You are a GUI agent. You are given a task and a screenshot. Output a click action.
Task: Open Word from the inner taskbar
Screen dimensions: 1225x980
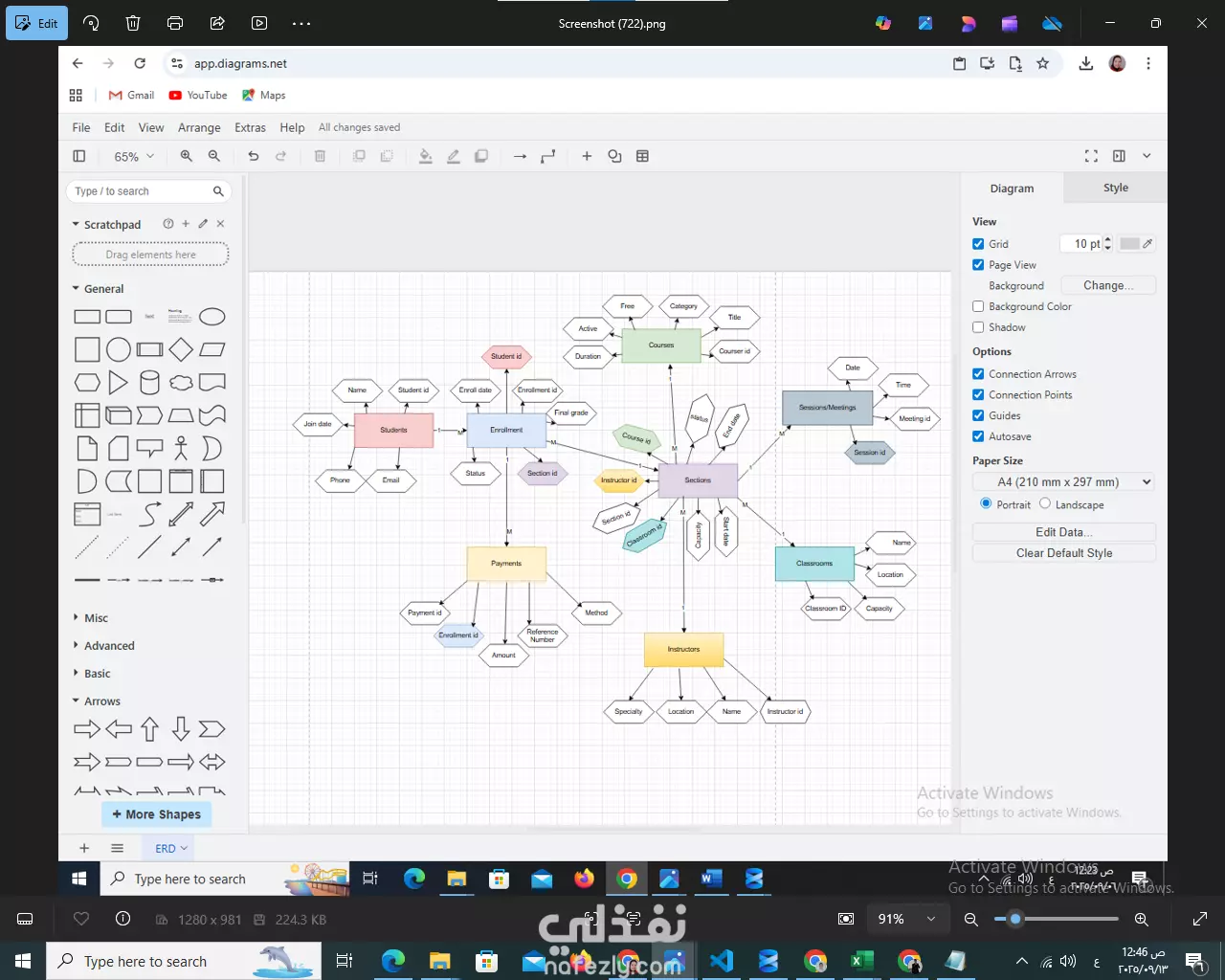click(x=711, y=879)
